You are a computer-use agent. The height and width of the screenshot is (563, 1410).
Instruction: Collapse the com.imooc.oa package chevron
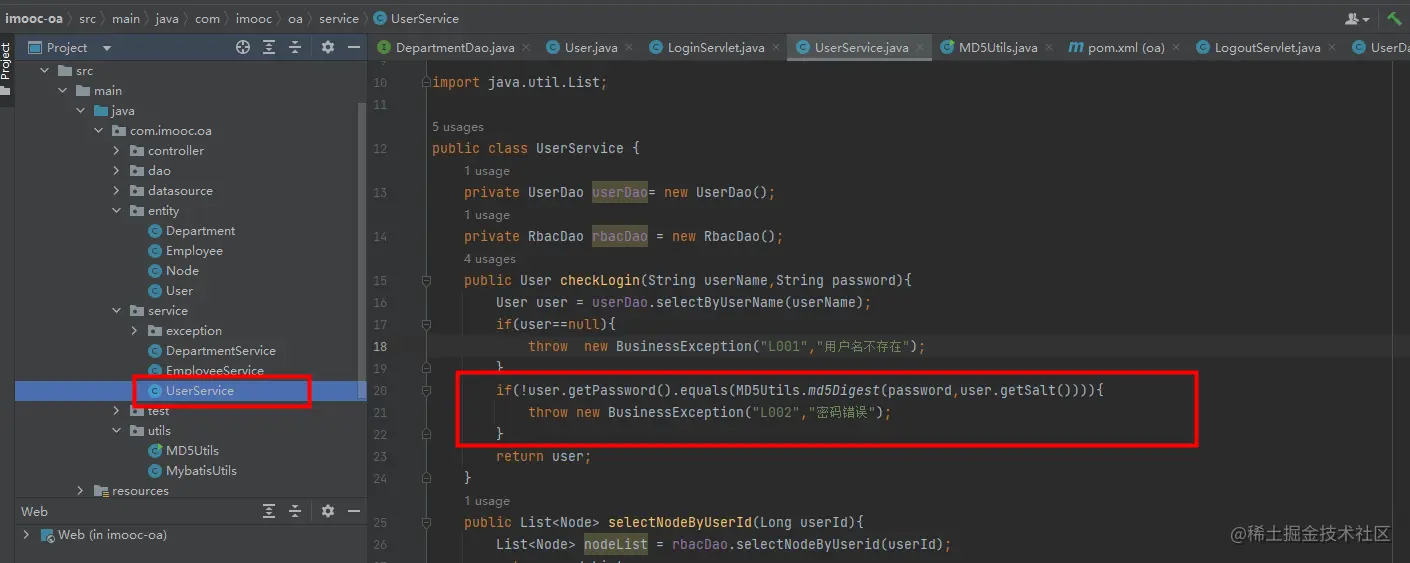(x=99, y=131)
